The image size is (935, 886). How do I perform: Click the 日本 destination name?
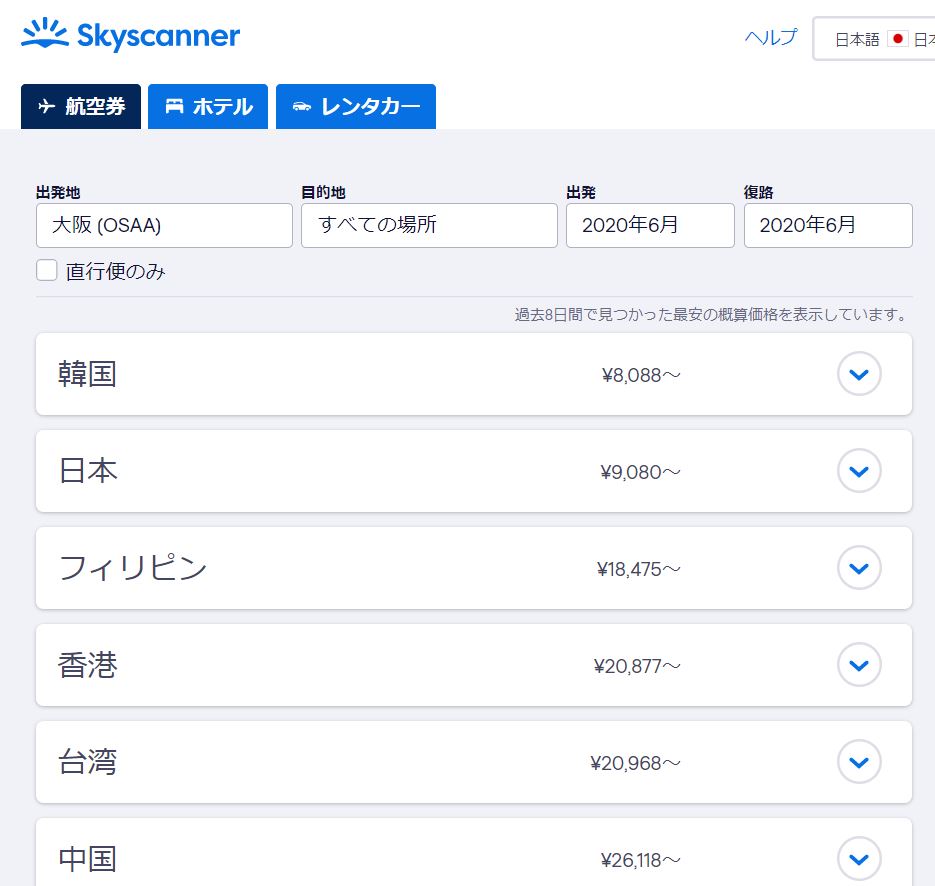click(88, 470)
